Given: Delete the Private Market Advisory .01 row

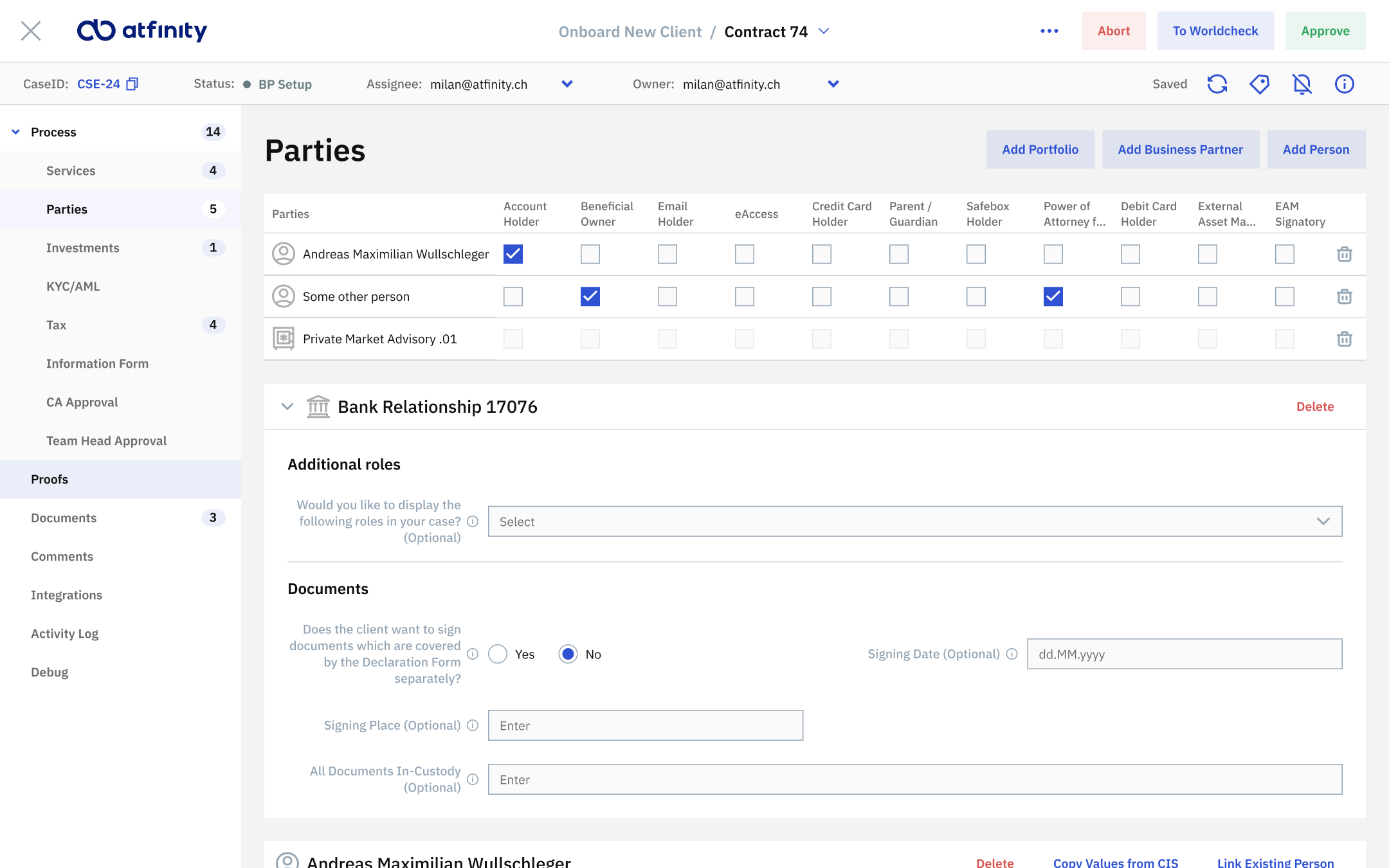Looking at the screenshot, I should [x=1345, y=339].
